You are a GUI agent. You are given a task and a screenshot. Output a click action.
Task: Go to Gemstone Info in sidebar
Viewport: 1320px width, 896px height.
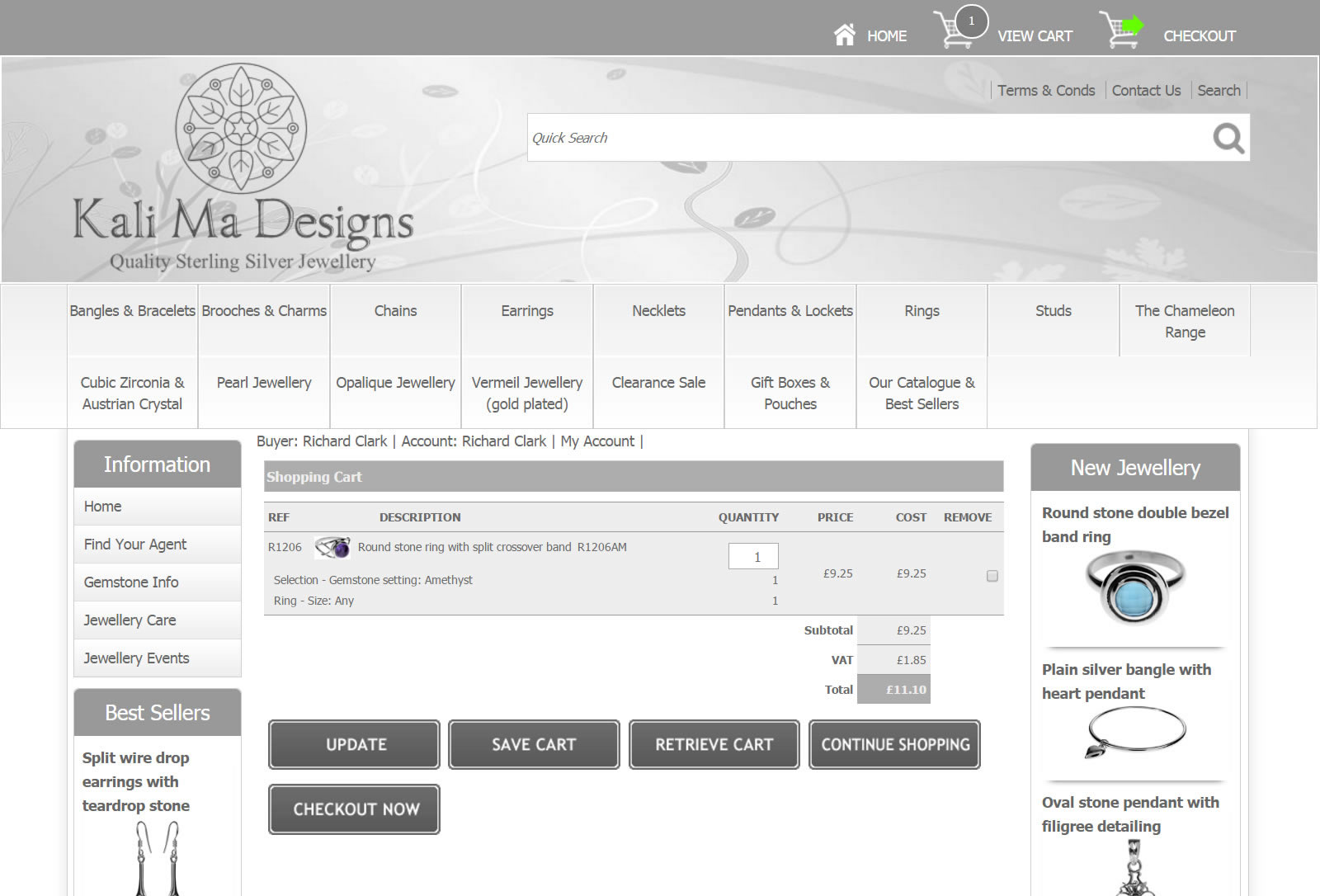(x=131, y=582)
